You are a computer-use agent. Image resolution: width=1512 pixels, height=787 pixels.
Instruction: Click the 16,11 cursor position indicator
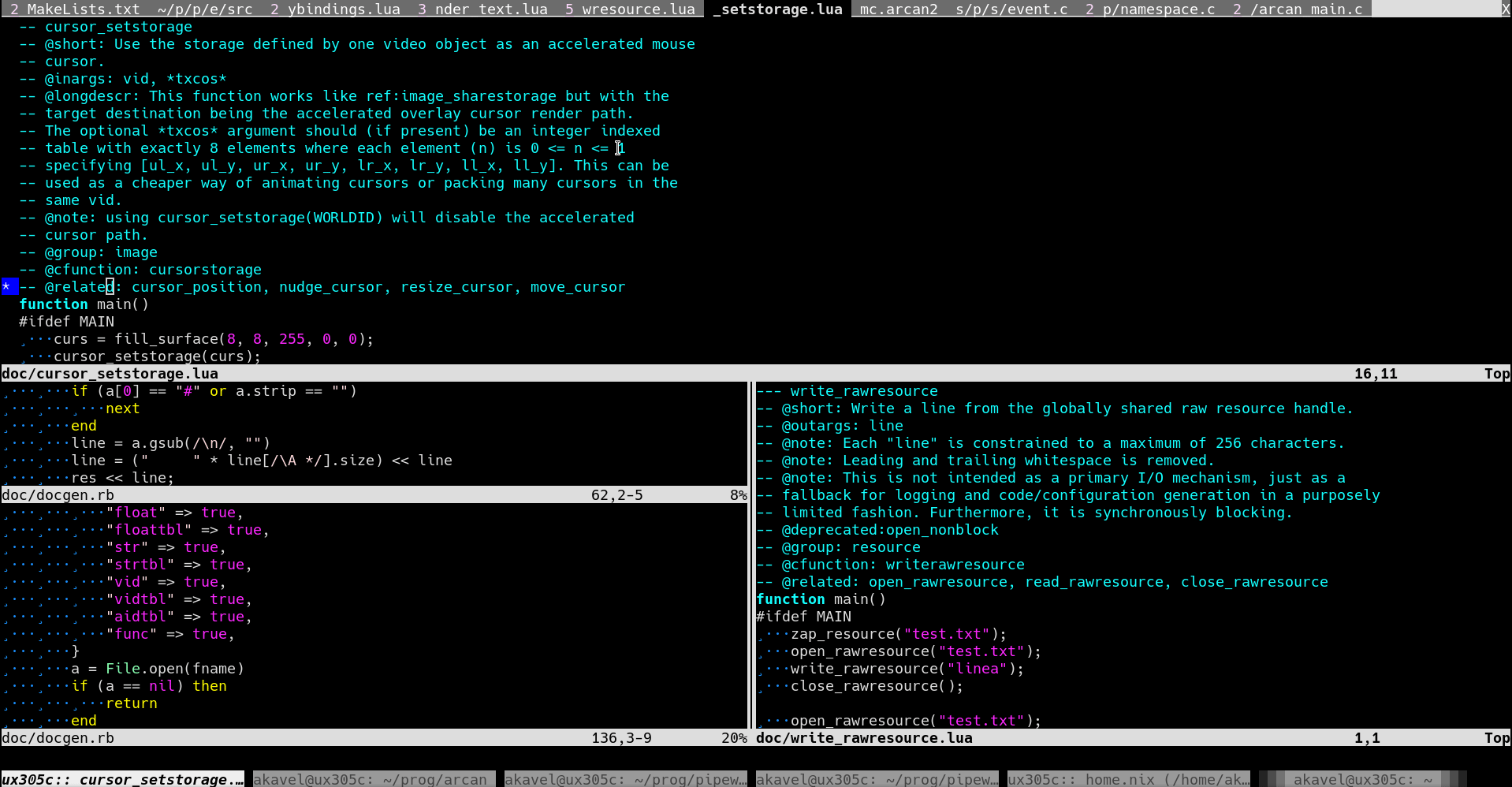[x=1376, y=373]
